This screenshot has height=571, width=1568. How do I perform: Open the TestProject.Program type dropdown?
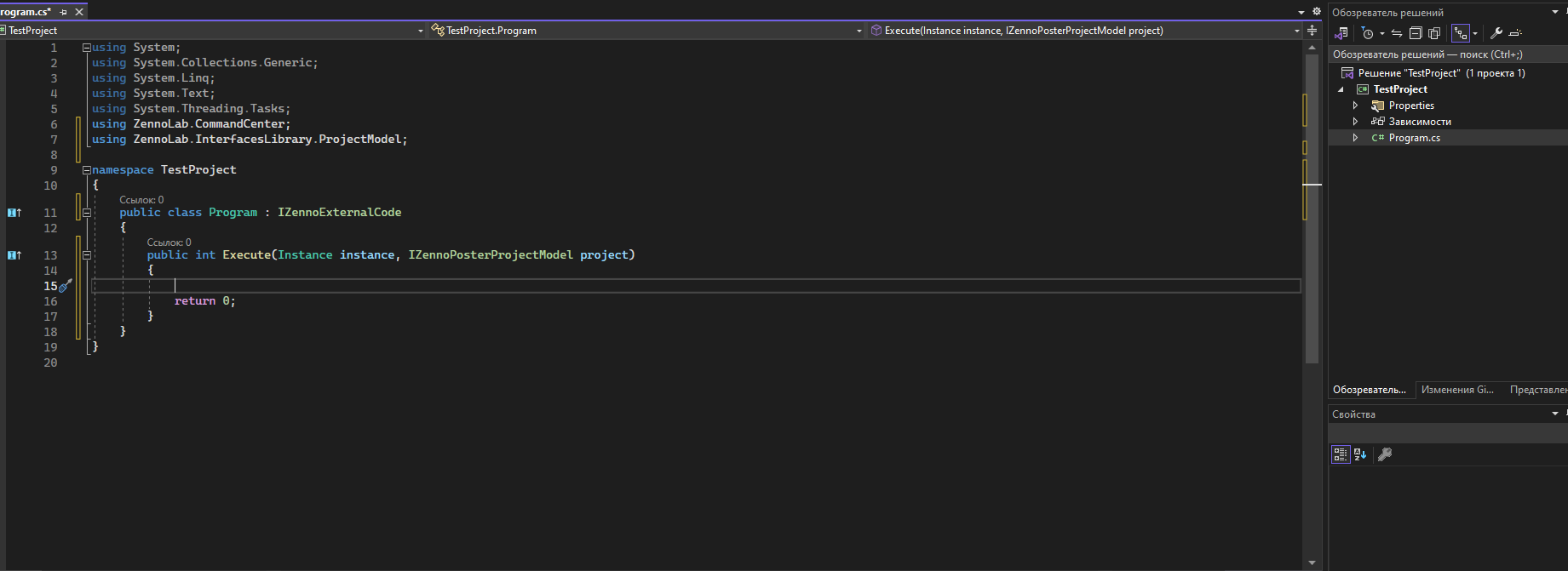[859, 31]
